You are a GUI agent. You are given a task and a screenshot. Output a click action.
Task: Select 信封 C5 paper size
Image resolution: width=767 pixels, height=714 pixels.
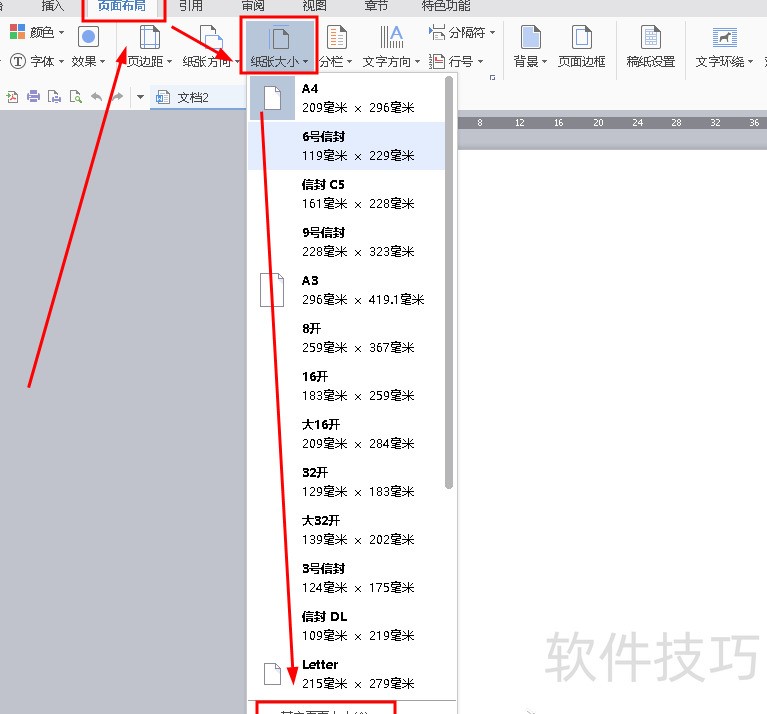point(347,194)
